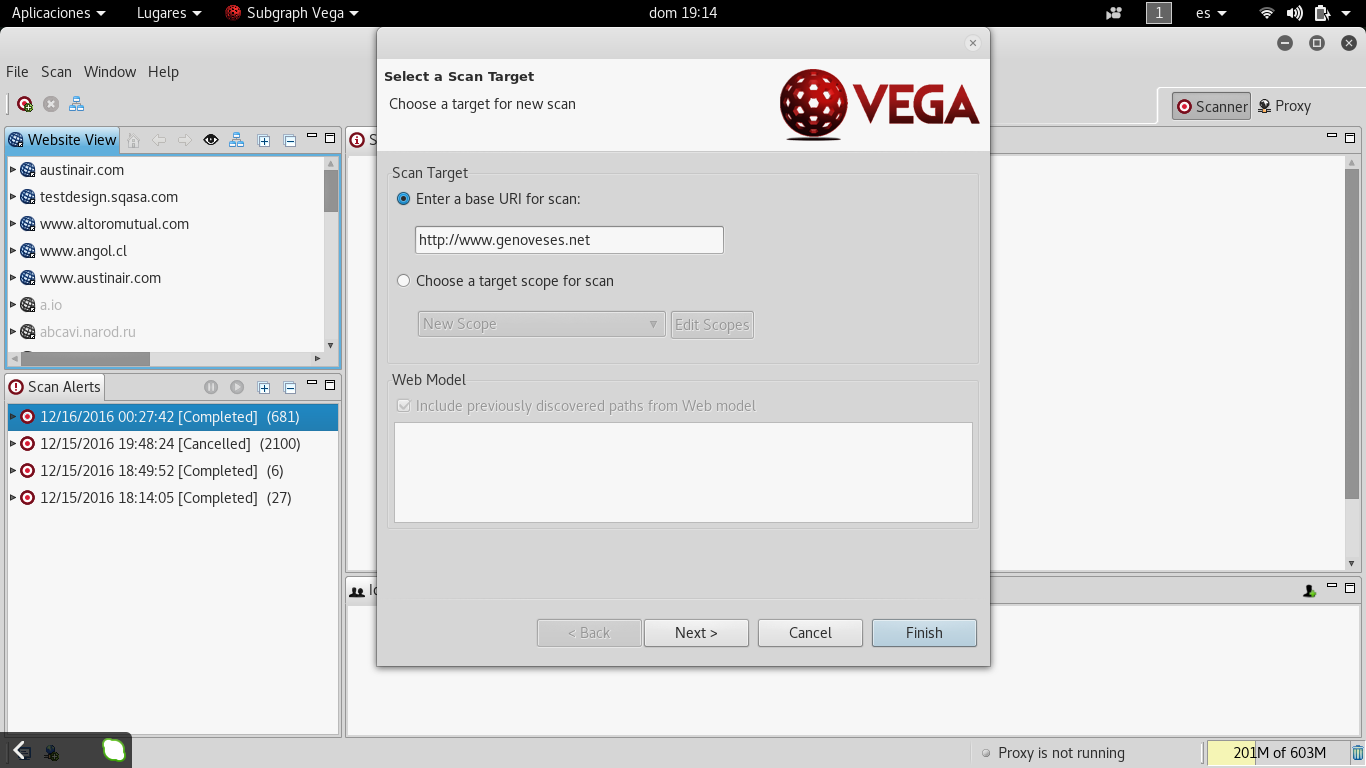Screen dimensions: 1366x768
Task: Click the Wi-Fi icon in system tray
Action: [x=1267, y=13]
